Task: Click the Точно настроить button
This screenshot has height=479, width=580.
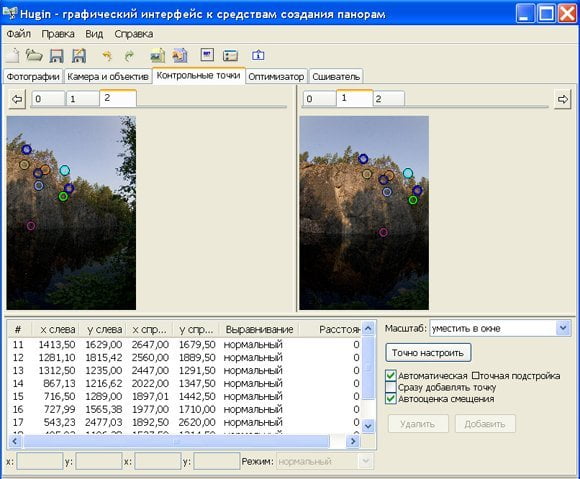Action: tap(428, 352)
